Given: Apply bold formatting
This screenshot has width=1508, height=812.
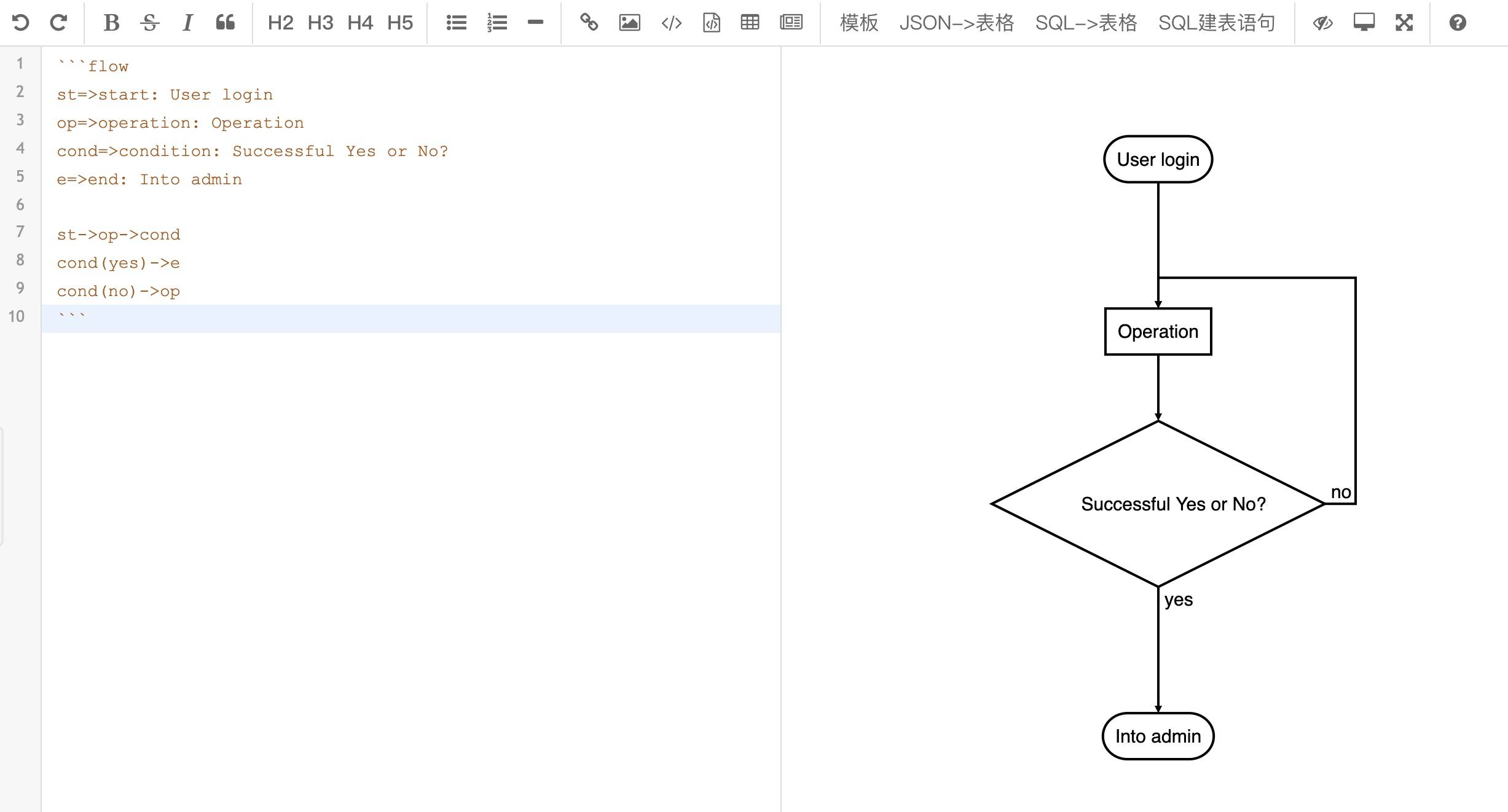Looking at the screenshot, I should click(111, 23).
